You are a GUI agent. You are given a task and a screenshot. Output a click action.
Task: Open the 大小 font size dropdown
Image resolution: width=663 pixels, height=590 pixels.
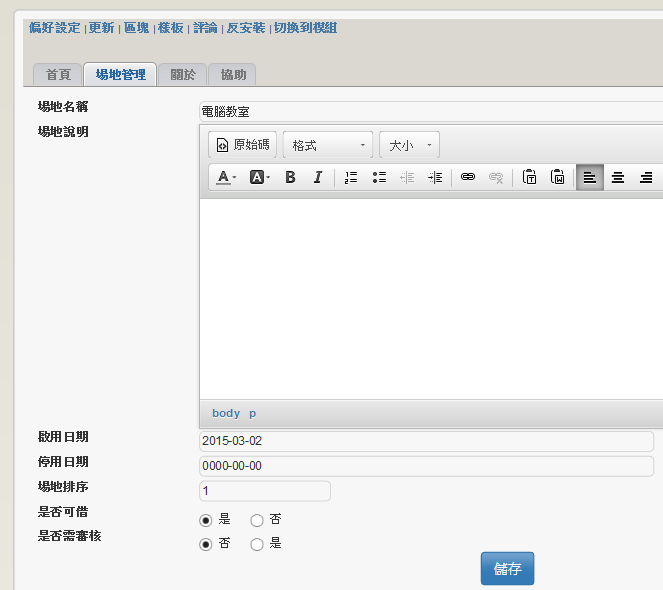pos(410,146)
